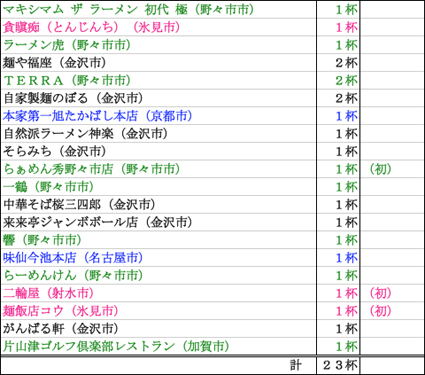Click the らぁめん秀野々市店（野々市市） cell
The image size is (425, 375).
point(158,169)
